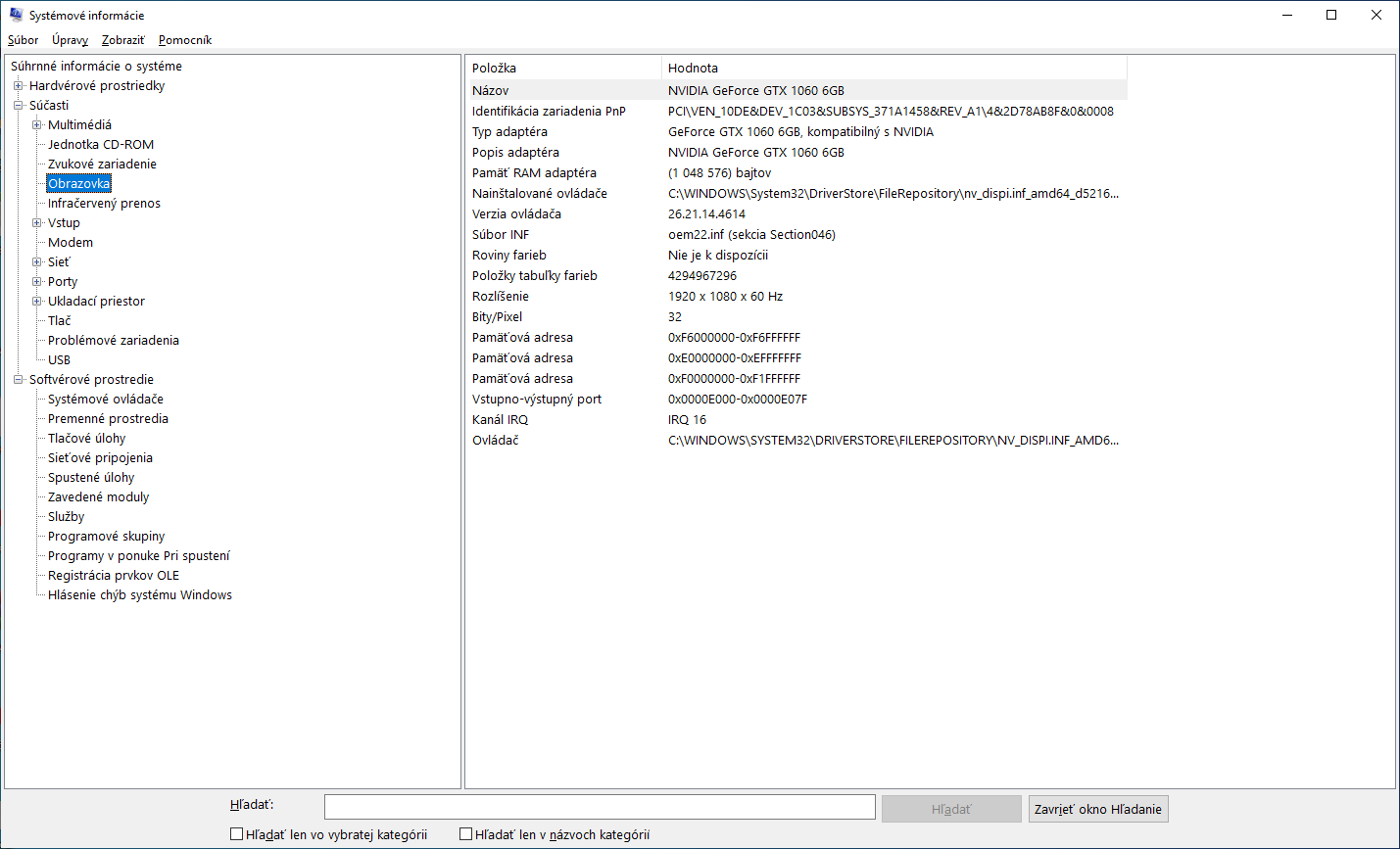Select Systémové ovládače item
This screenshot has width=1400, height=849.
[106, 399]
